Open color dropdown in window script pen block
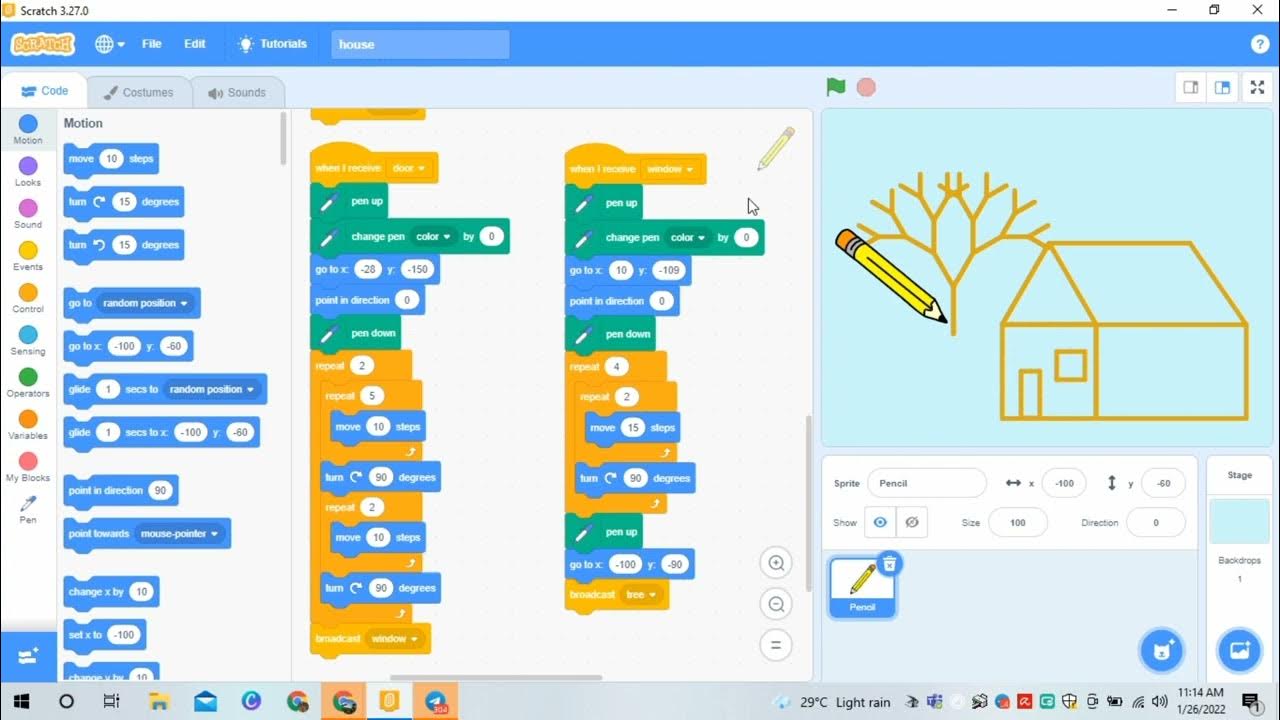Image resolution: width=1280 pixels, height=720 pixels. 689,238
